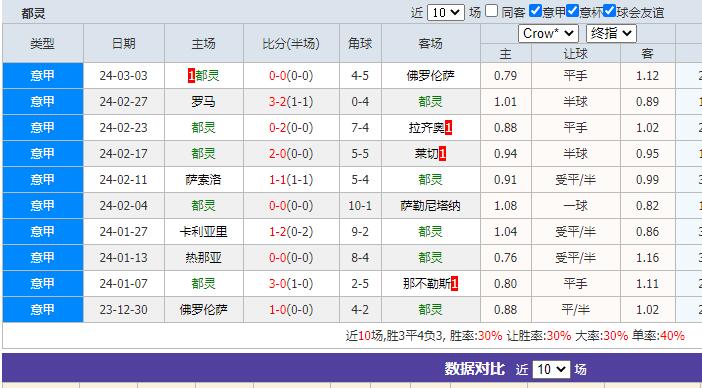This screenshot has height=388, width=702.
Task: Open the Crow* company dropdown
Action: coord(548,34)
